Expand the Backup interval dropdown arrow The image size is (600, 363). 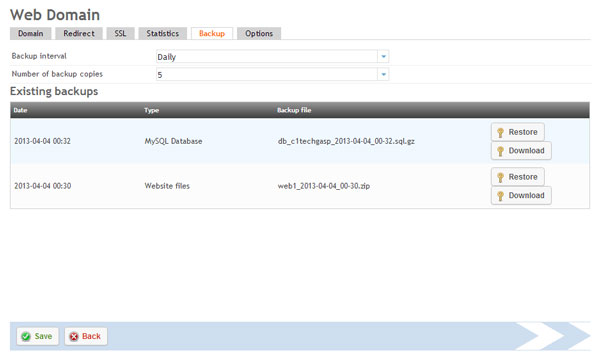coord(383,57)
